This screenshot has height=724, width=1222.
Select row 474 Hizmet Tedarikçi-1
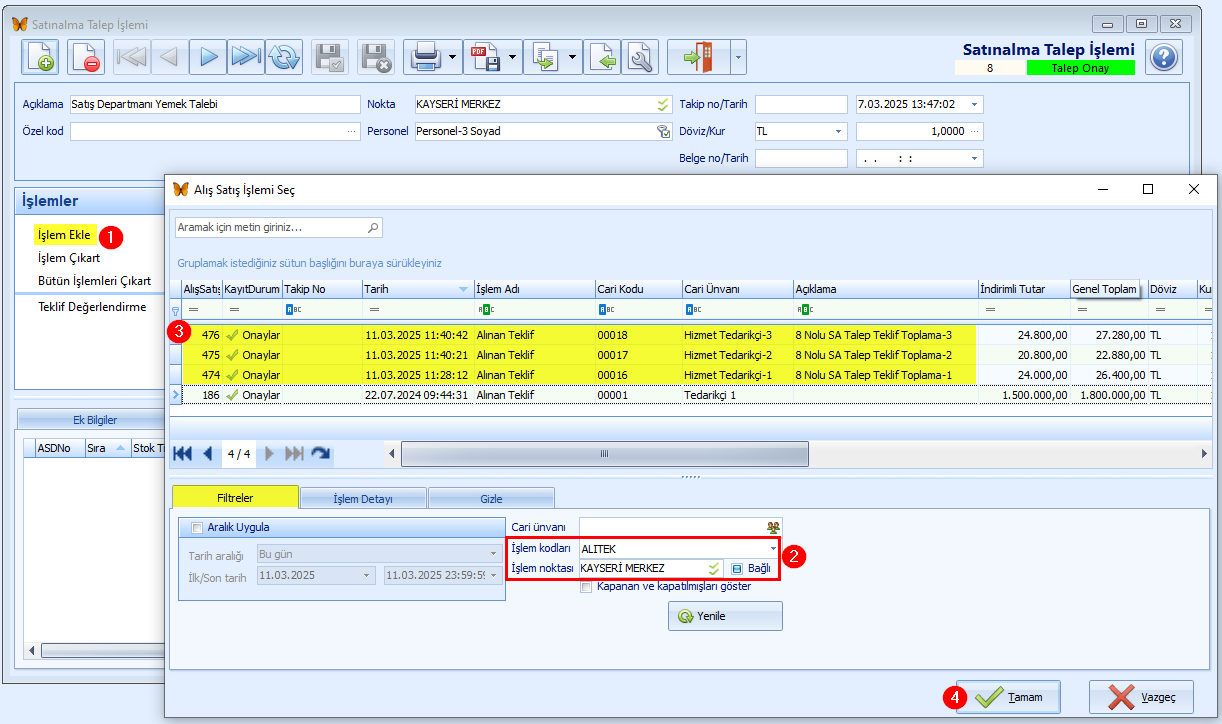(690, 375)
